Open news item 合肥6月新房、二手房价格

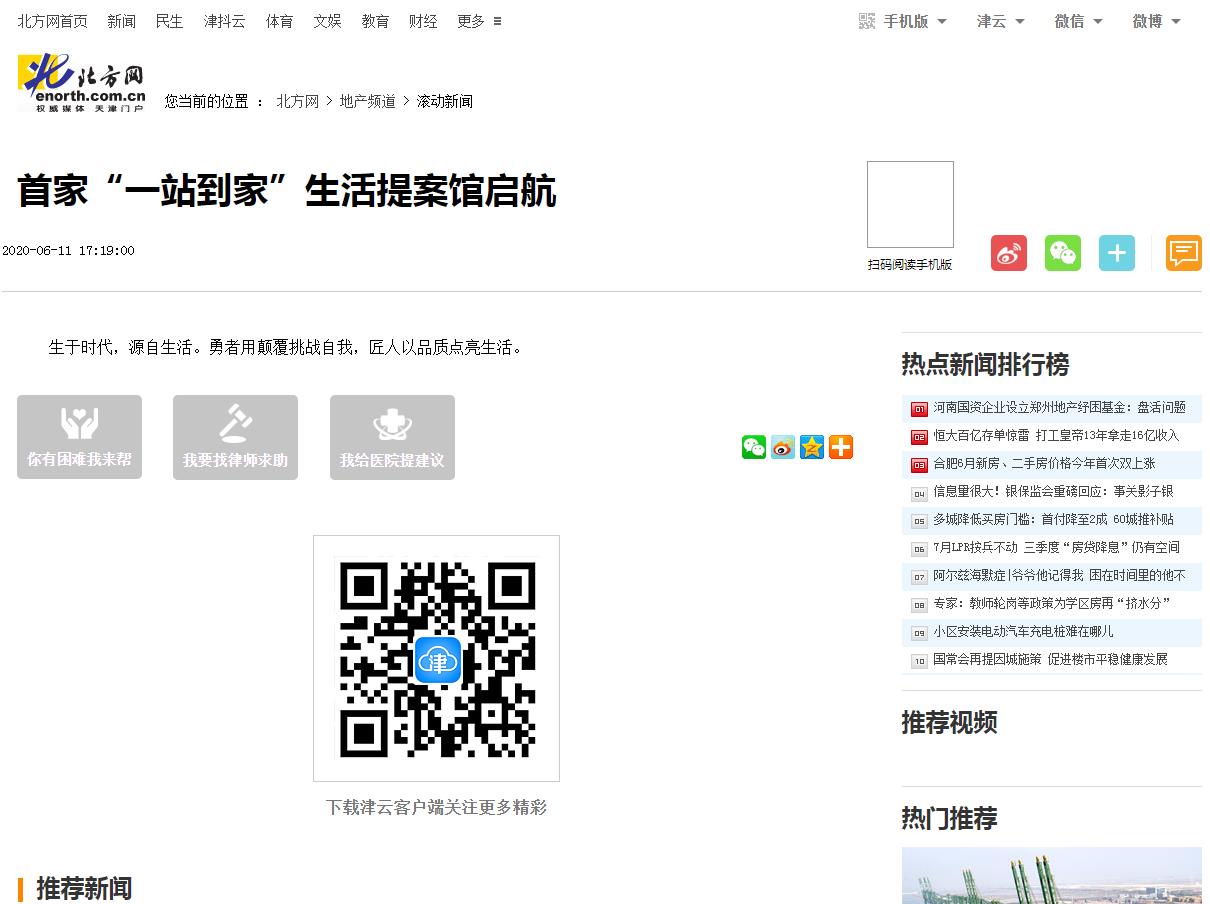(x=1044, y=464)
